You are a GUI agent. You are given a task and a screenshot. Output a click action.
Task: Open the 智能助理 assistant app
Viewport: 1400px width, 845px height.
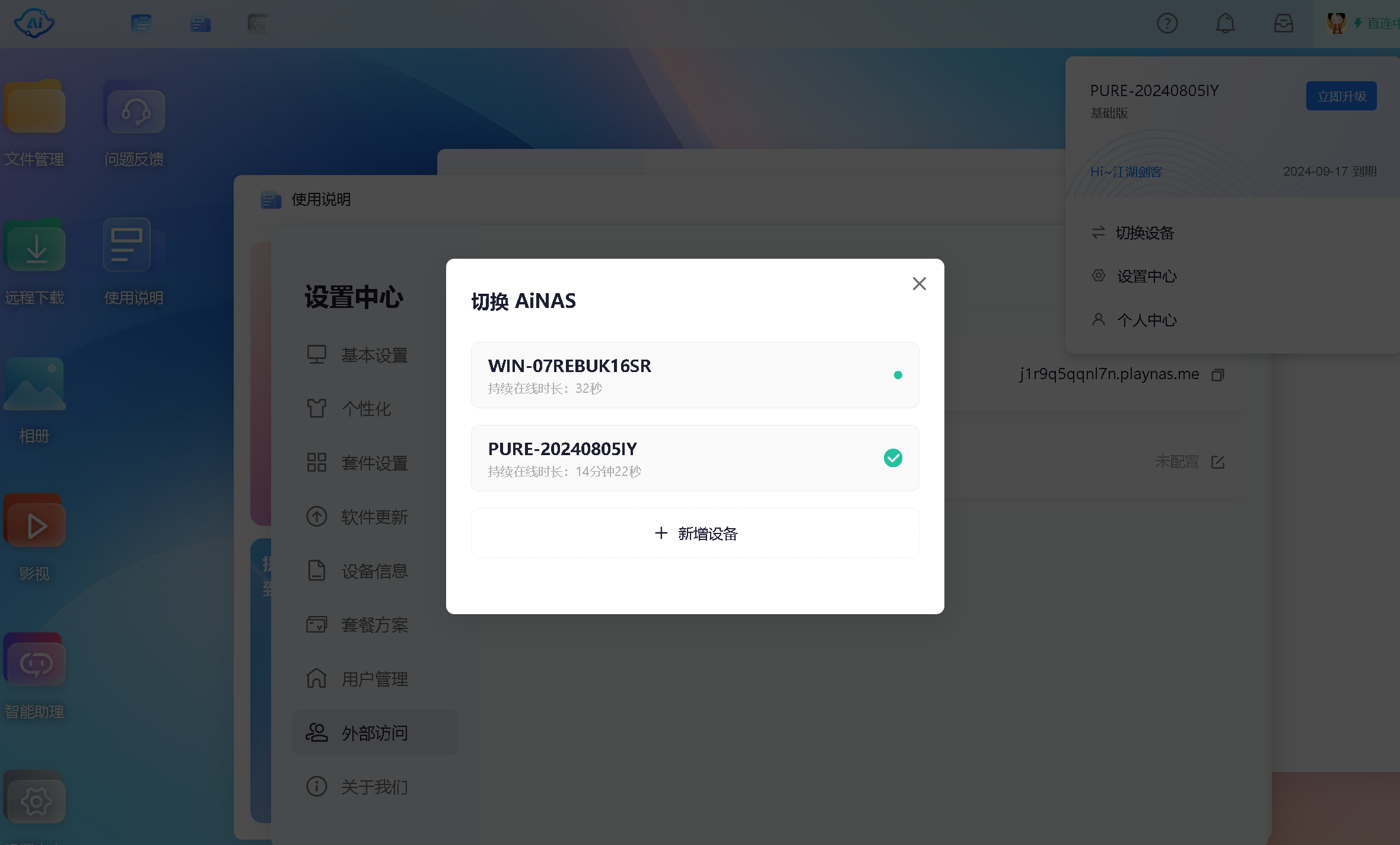coord(34,660)
